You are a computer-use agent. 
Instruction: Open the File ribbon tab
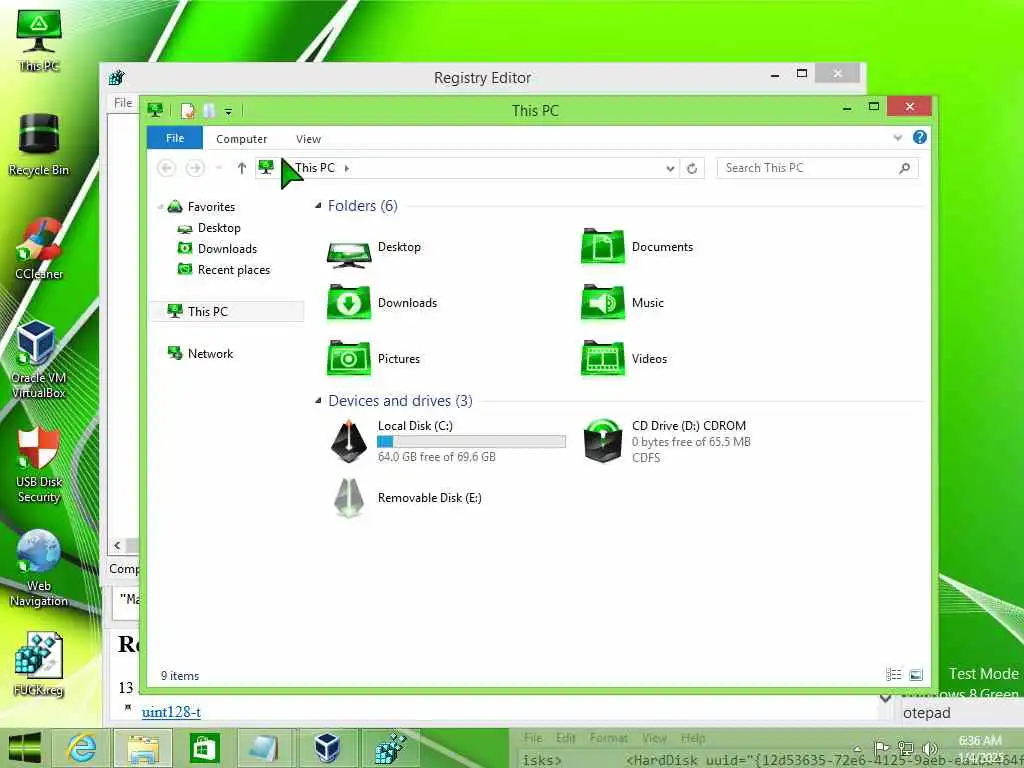174,138
